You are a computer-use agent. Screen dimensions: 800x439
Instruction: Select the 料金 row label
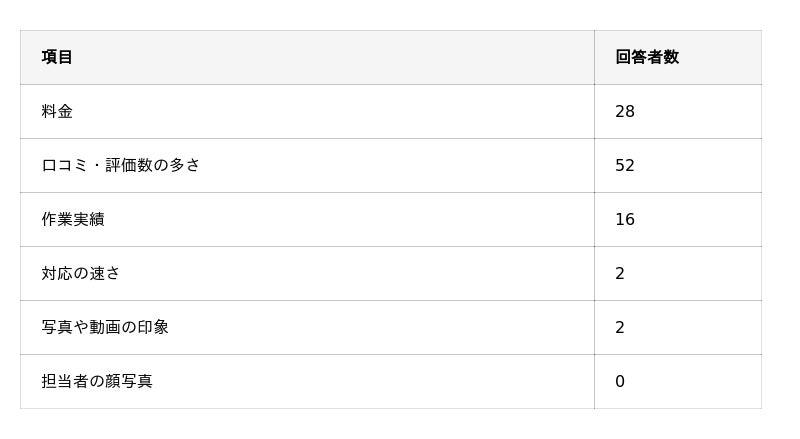(57, 111)
